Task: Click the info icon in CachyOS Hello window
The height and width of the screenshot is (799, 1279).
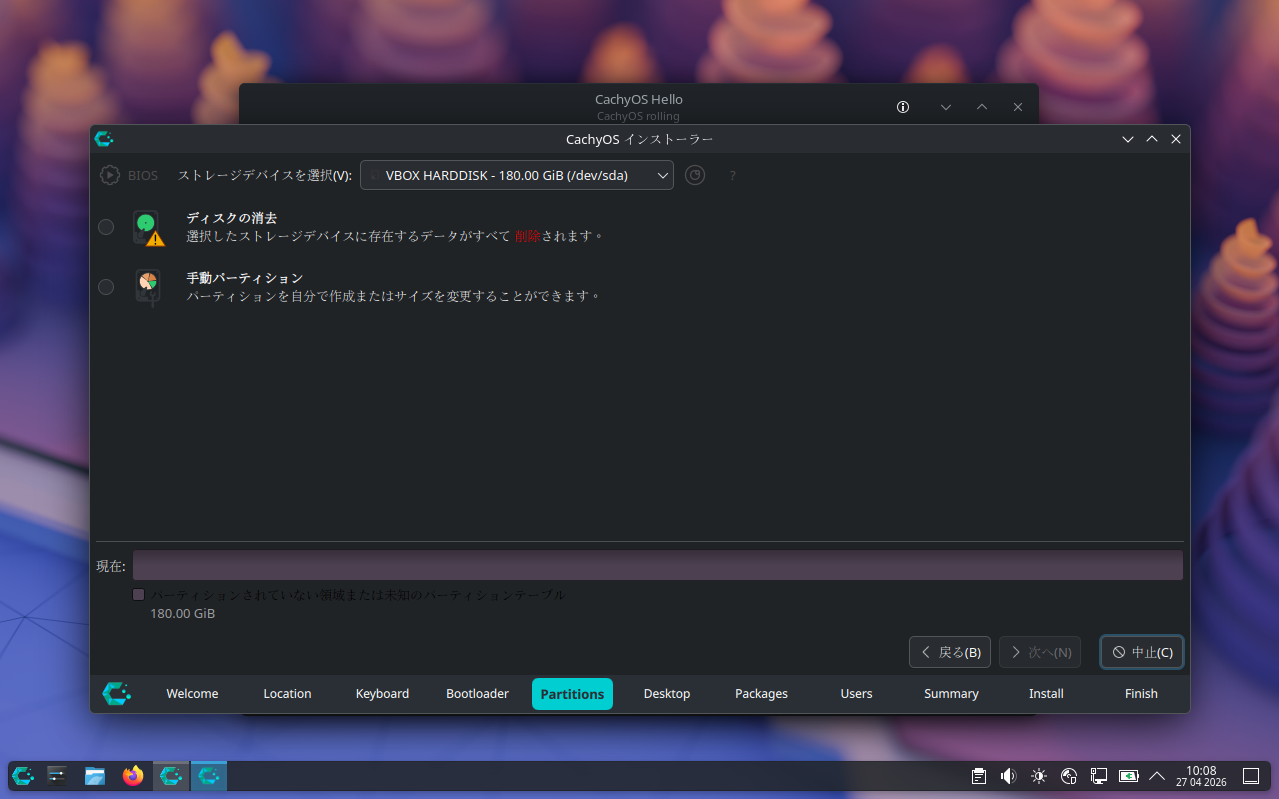Action: [903, 107]
